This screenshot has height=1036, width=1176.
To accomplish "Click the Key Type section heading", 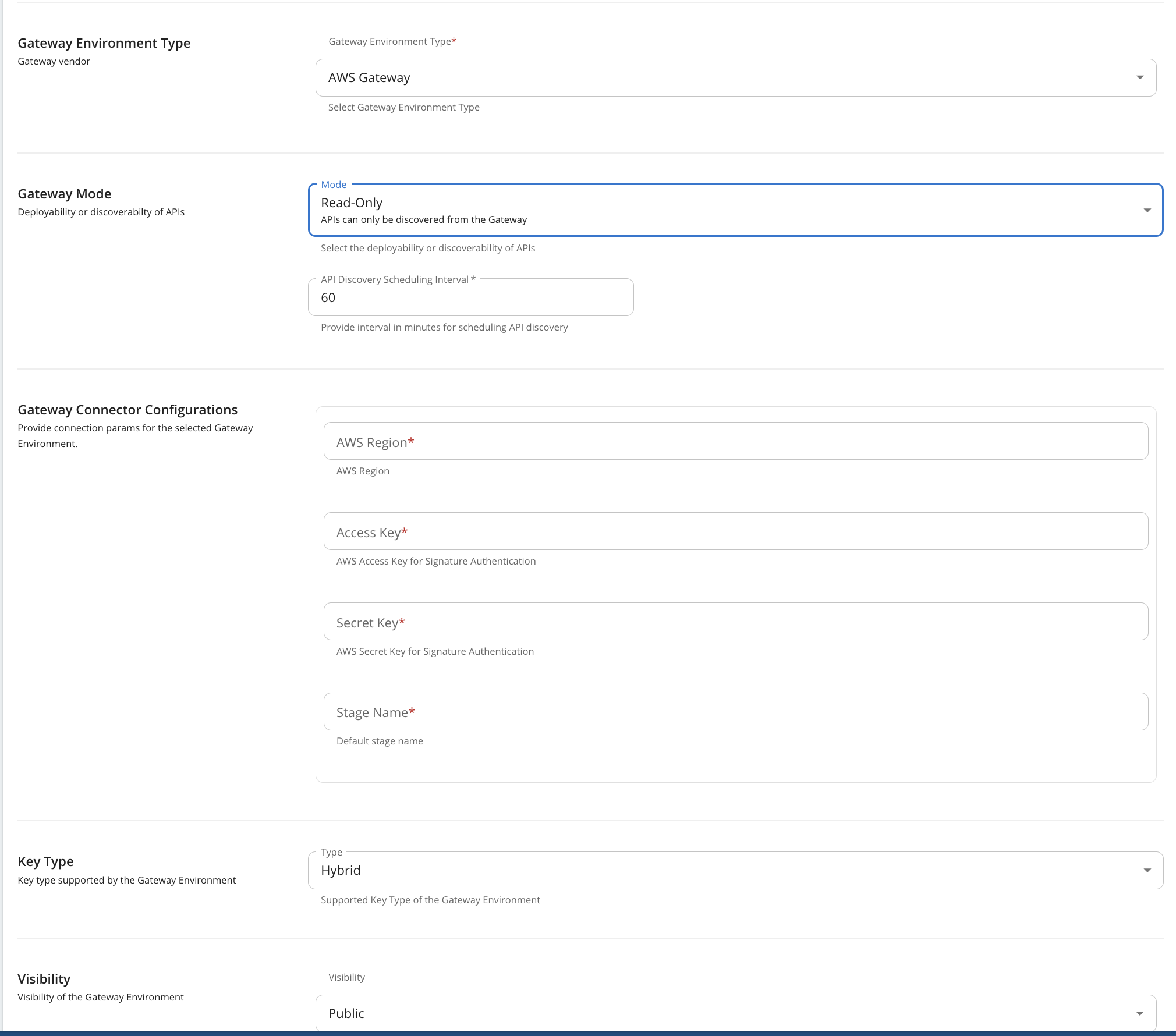I will pos(45,861).
